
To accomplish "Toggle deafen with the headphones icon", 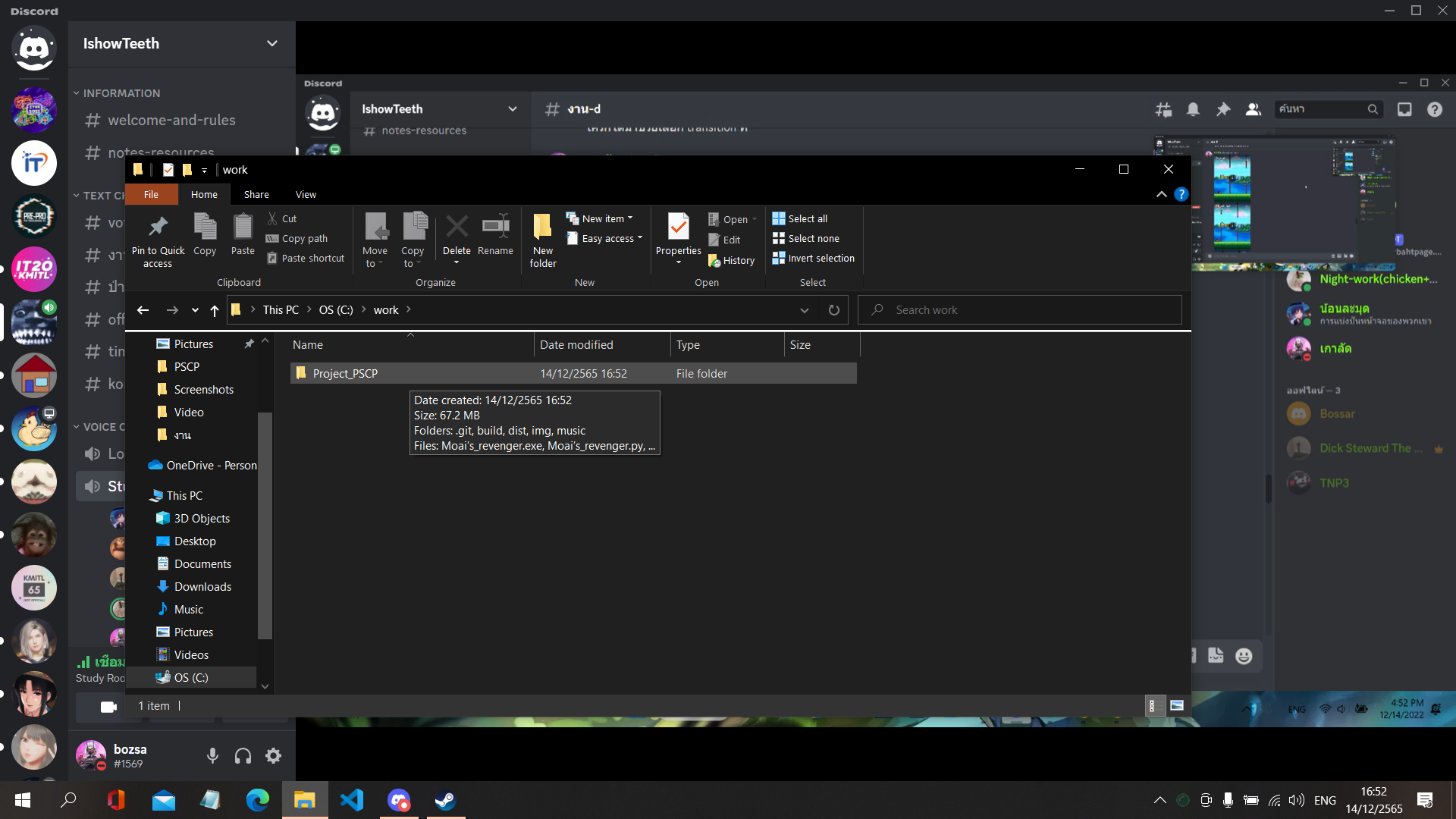I will tap(243, 755).
